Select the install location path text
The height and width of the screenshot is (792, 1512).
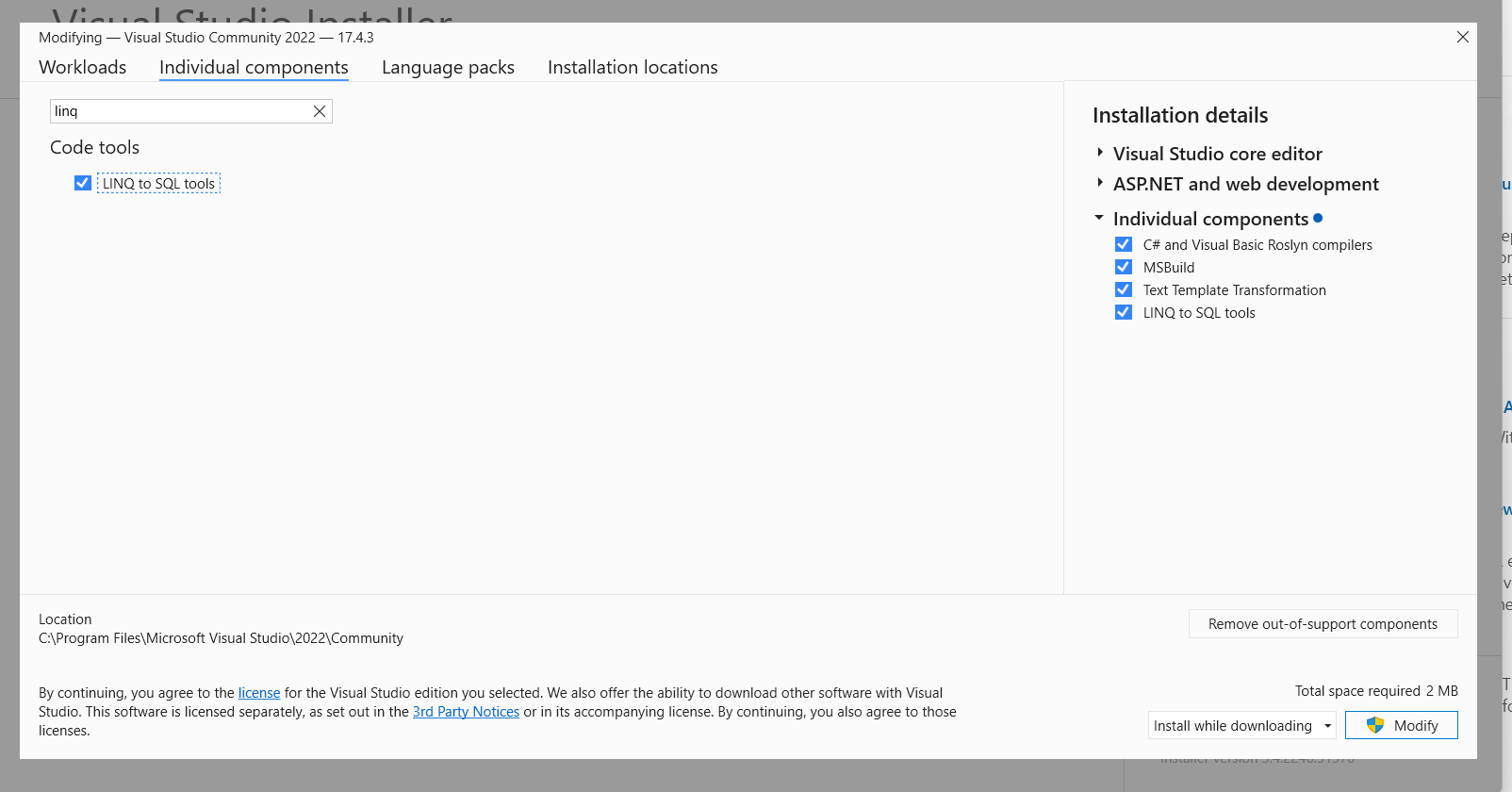[221, 638]
